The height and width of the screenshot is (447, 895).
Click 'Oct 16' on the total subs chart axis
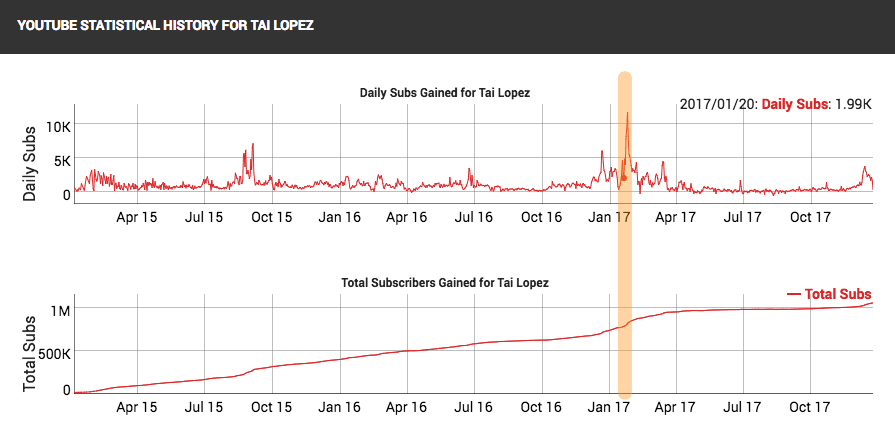tap(542, 408)
